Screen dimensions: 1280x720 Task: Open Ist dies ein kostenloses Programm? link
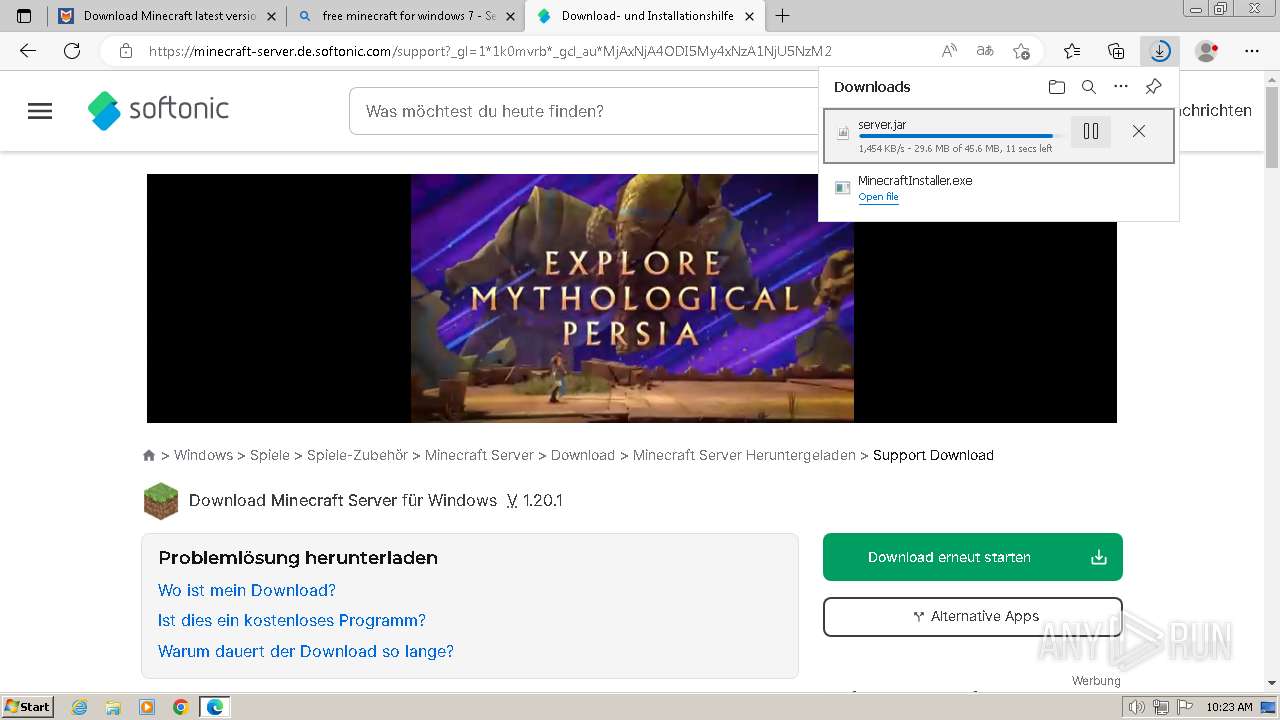[292, 620]
